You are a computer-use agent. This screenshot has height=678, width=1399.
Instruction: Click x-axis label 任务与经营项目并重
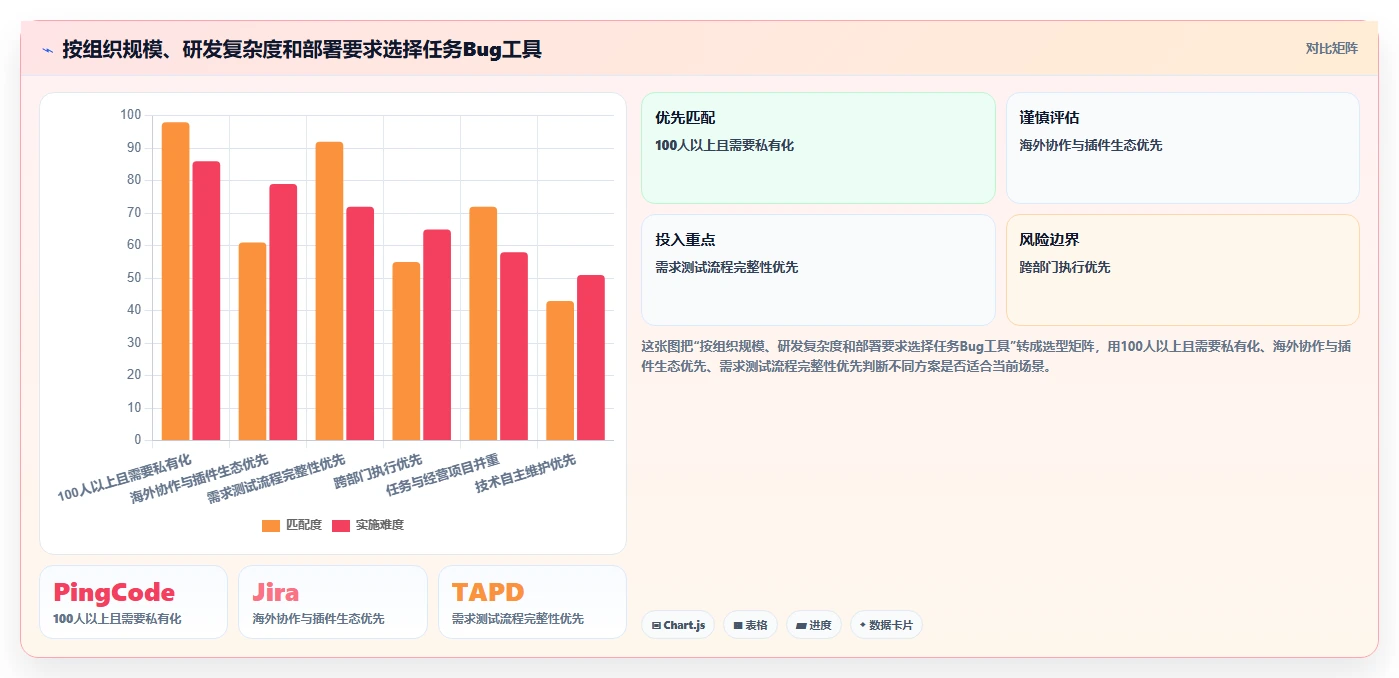[x=443, y=475]
